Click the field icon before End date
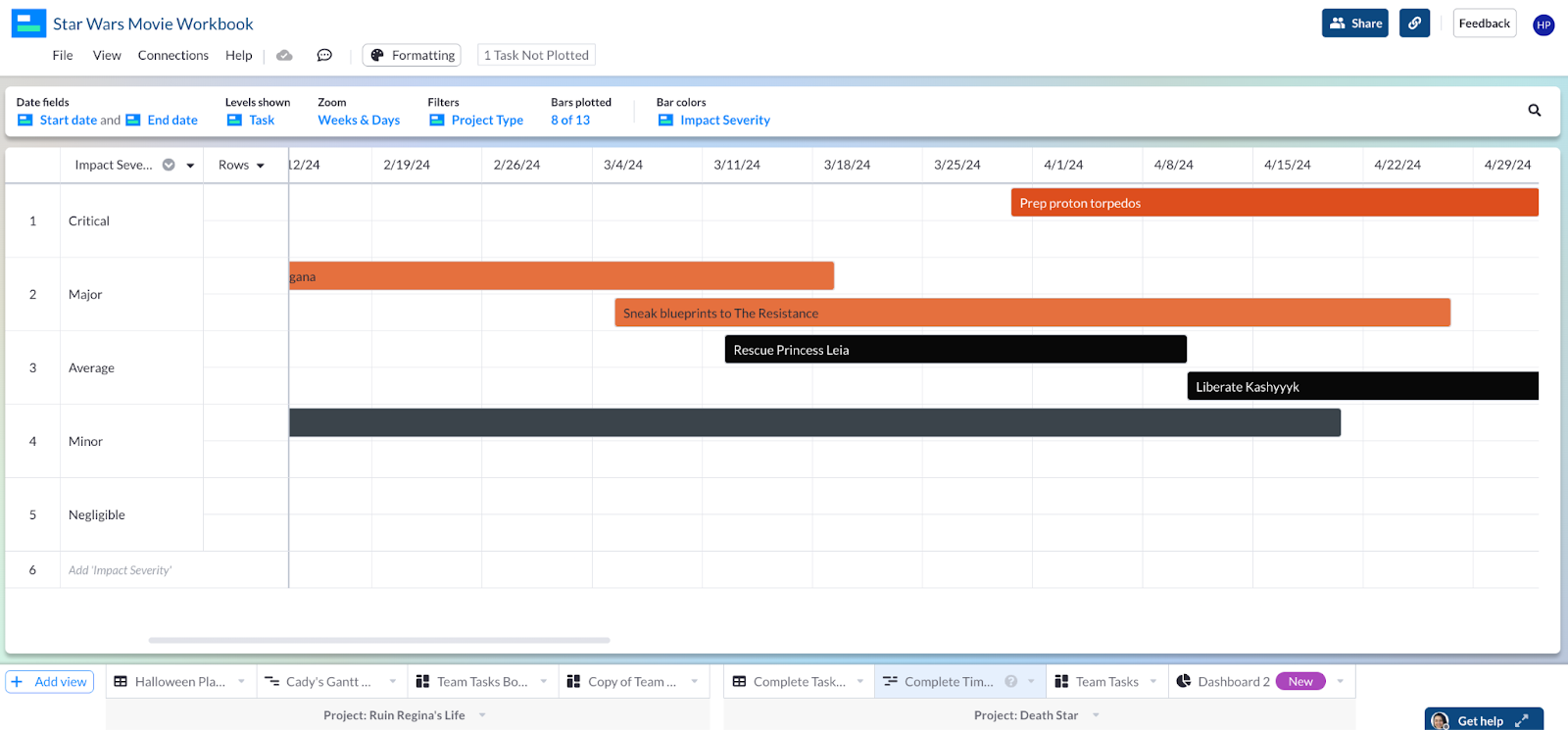1568x730 pixels. 133,121
